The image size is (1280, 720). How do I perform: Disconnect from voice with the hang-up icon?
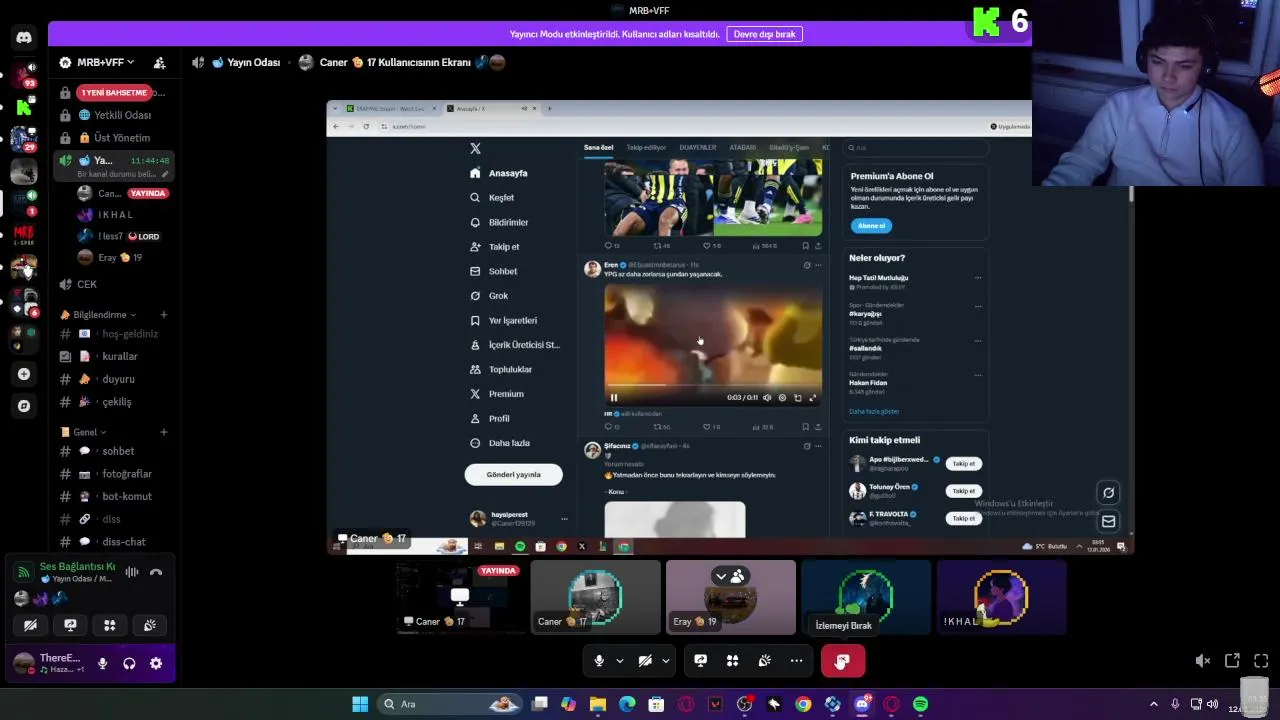[x=156, y=572]
